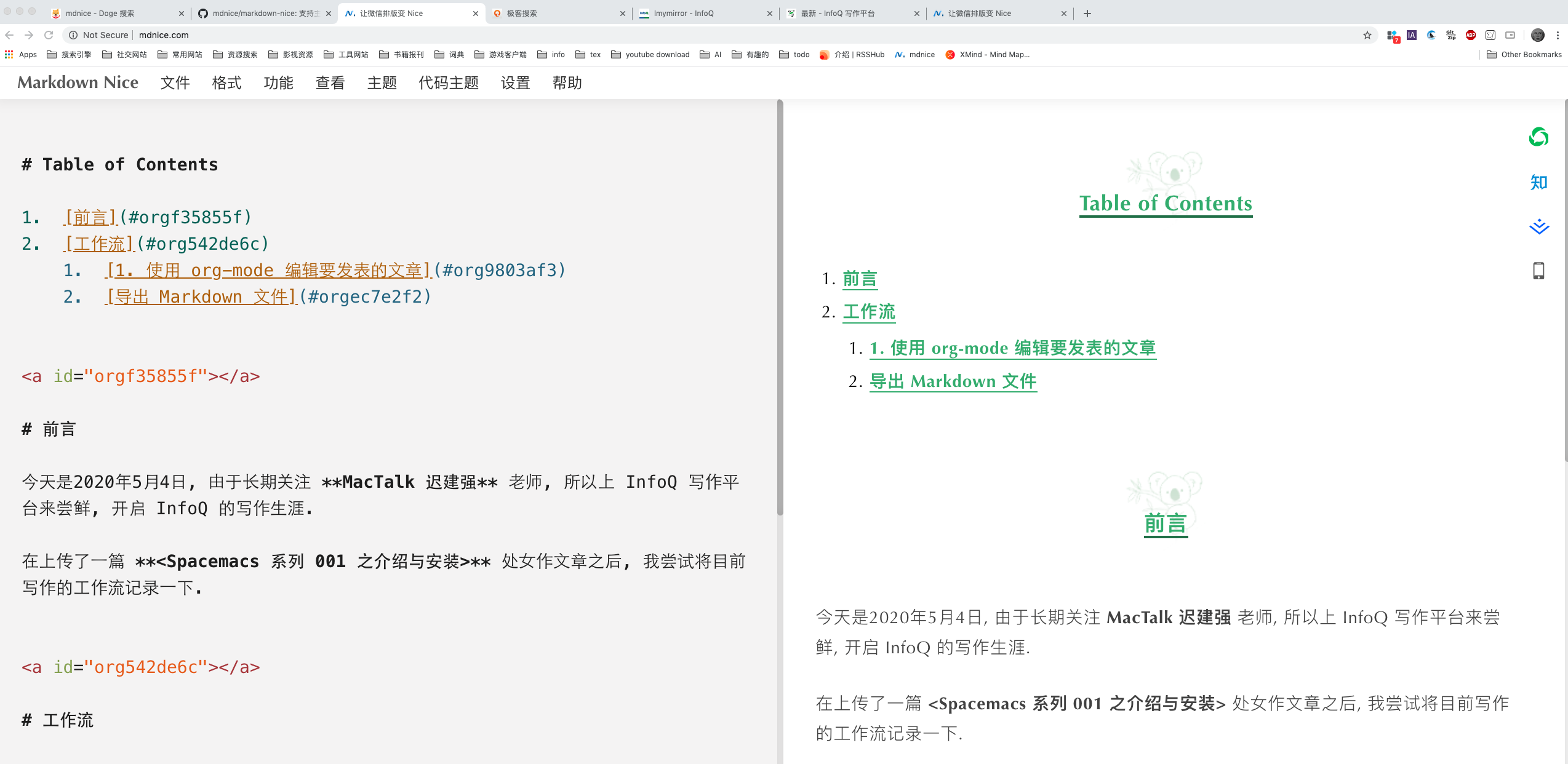Expand the Other Bookmarks folder
Viewport: 1568px width, 764px height.
pos(1524,55)
